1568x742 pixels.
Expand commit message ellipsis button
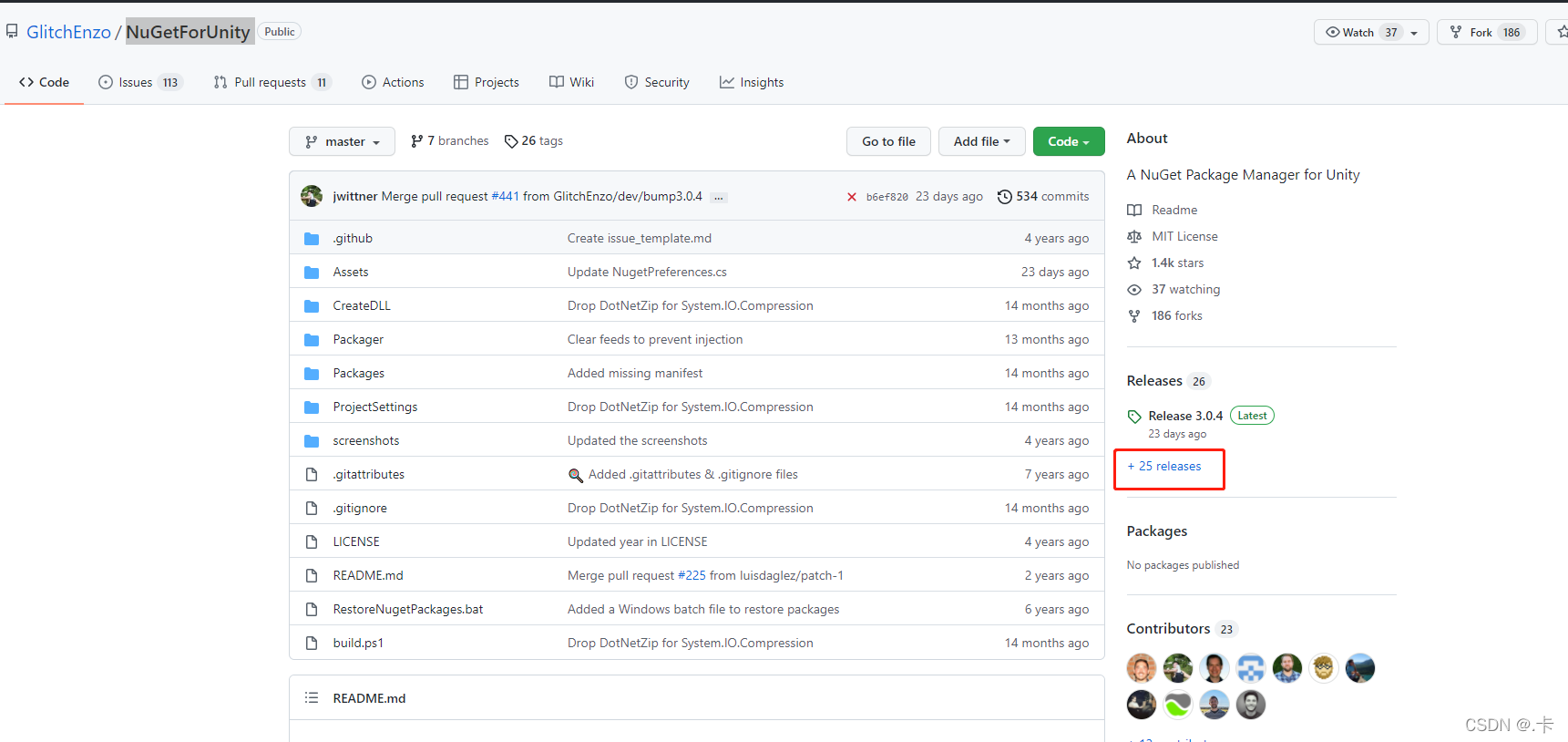click(719, 197)
